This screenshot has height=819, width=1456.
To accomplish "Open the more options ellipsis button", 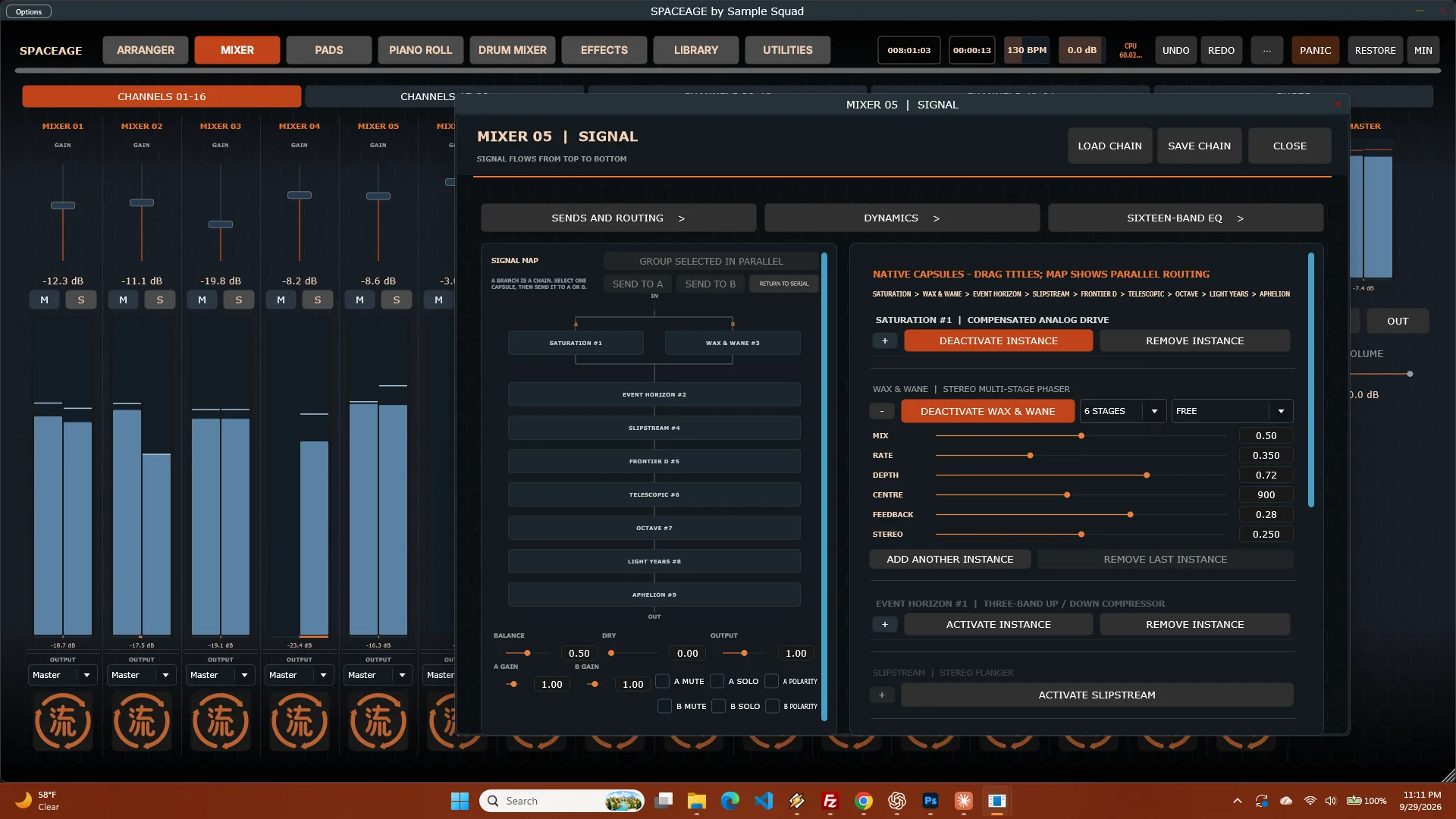I will 1266,50.
